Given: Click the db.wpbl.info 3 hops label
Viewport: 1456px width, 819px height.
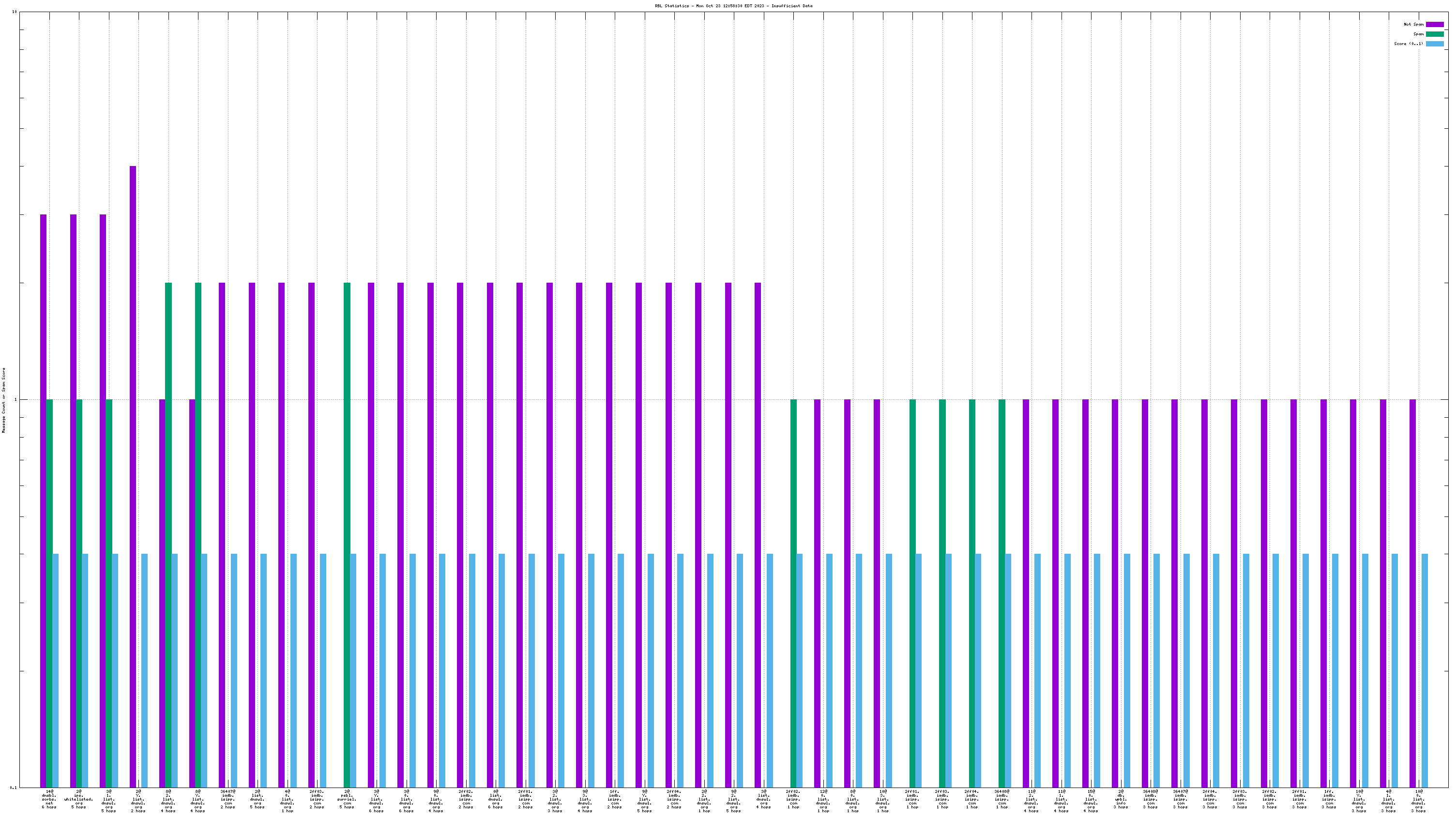Looking at the screenshot, I should [x=1121, y=799].
